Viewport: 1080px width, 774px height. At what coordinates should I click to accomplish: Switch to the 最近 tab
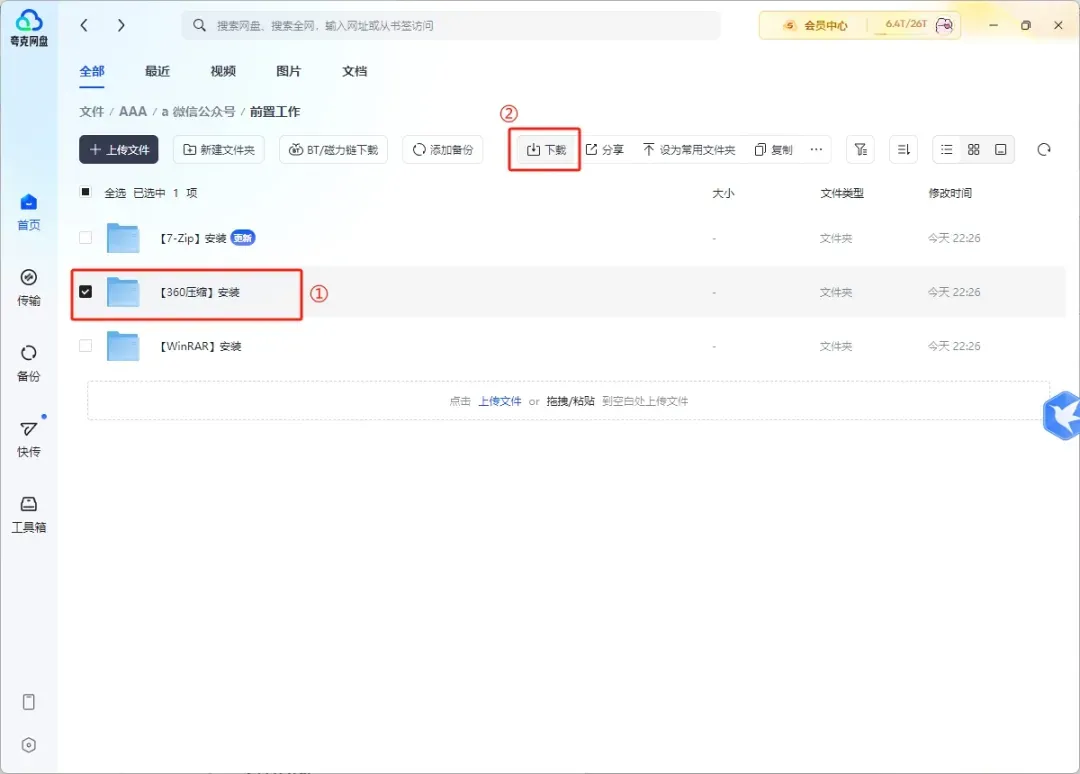(x=157, y=71)
